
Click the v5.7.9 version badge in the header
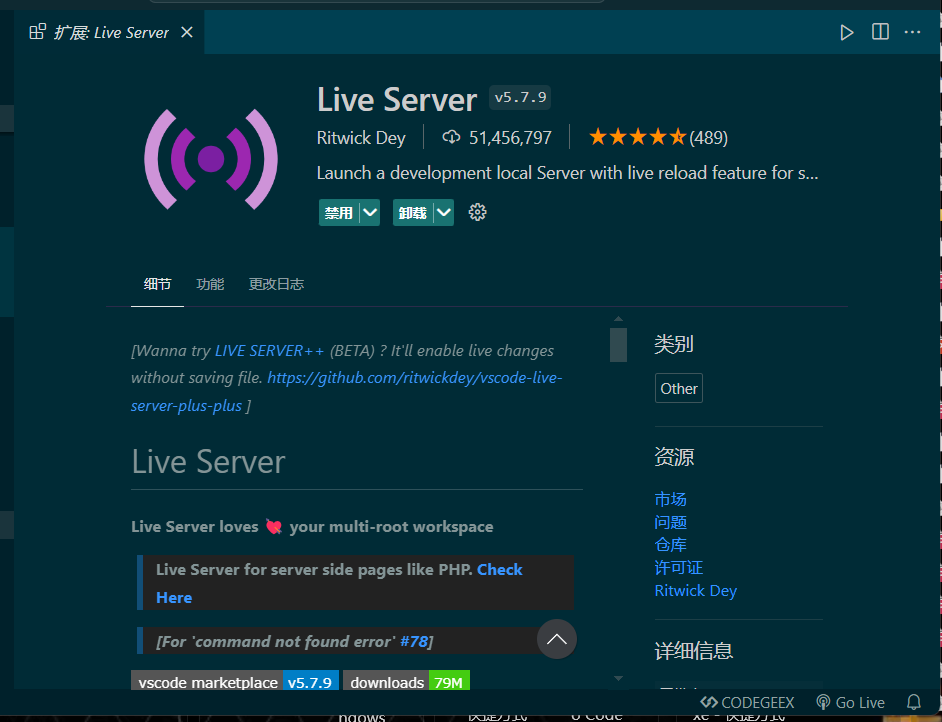click(x=520, y=97)
